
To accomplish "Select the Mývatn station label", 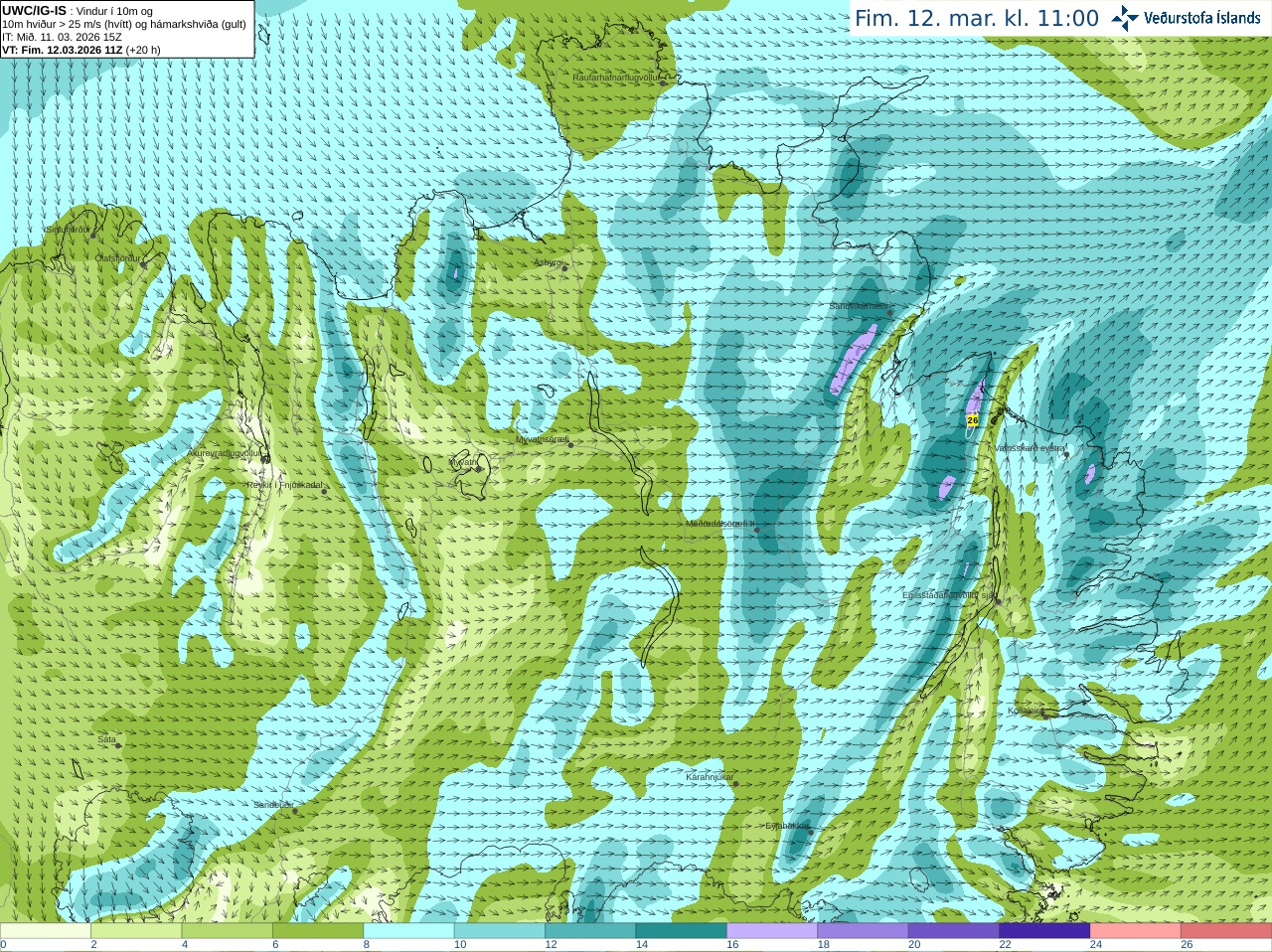I will pos(463,462).
